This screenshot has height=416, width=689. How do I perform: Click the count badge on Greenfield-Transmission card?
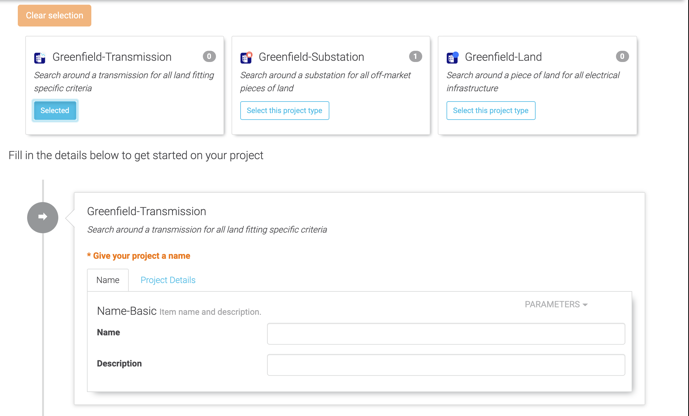[209, 57]
